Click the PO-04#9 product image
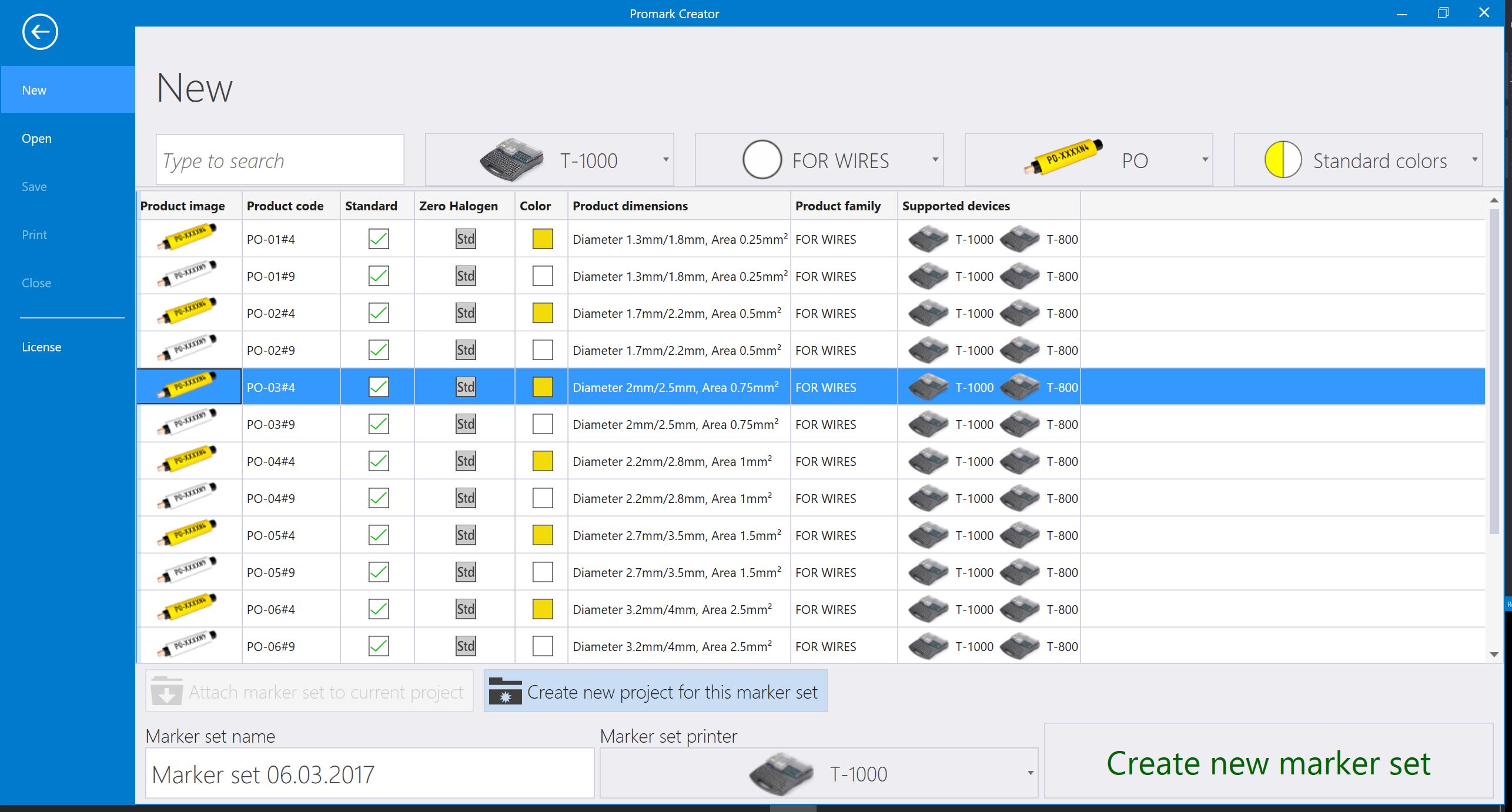The height and width of the screenshot is (812, 1512). tap(187, 497)
